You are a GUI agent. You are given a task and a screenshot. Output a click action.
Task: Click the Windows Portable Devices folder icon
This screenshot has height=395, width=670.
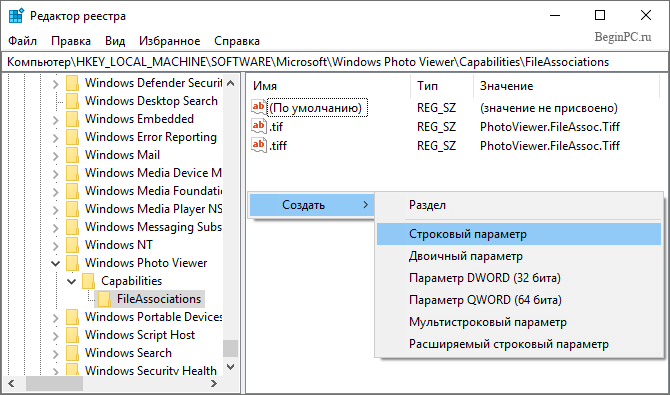point(73,317)
